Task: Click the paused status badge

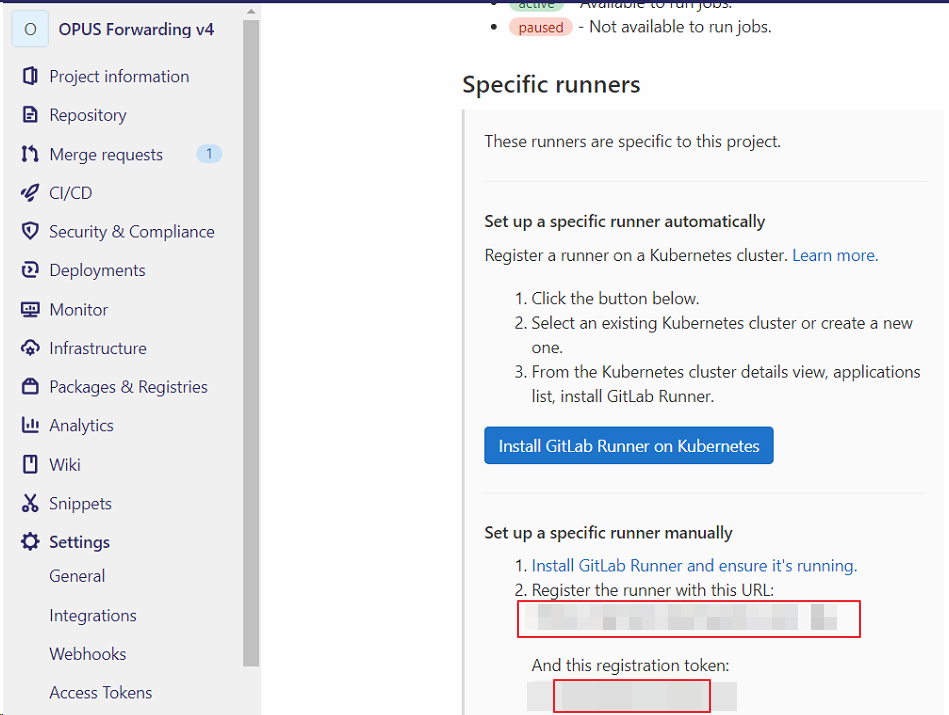Action: coord(540,27)
